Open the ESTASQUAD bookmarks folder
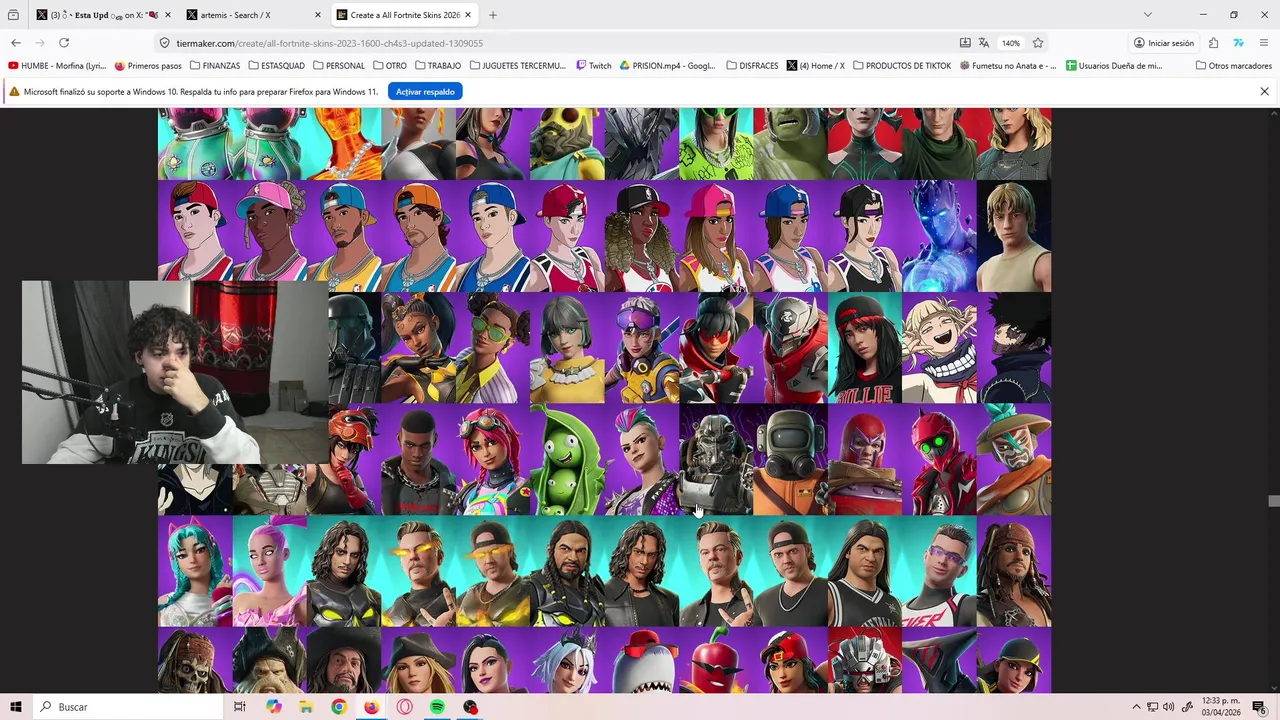 (x=276, y=66)
